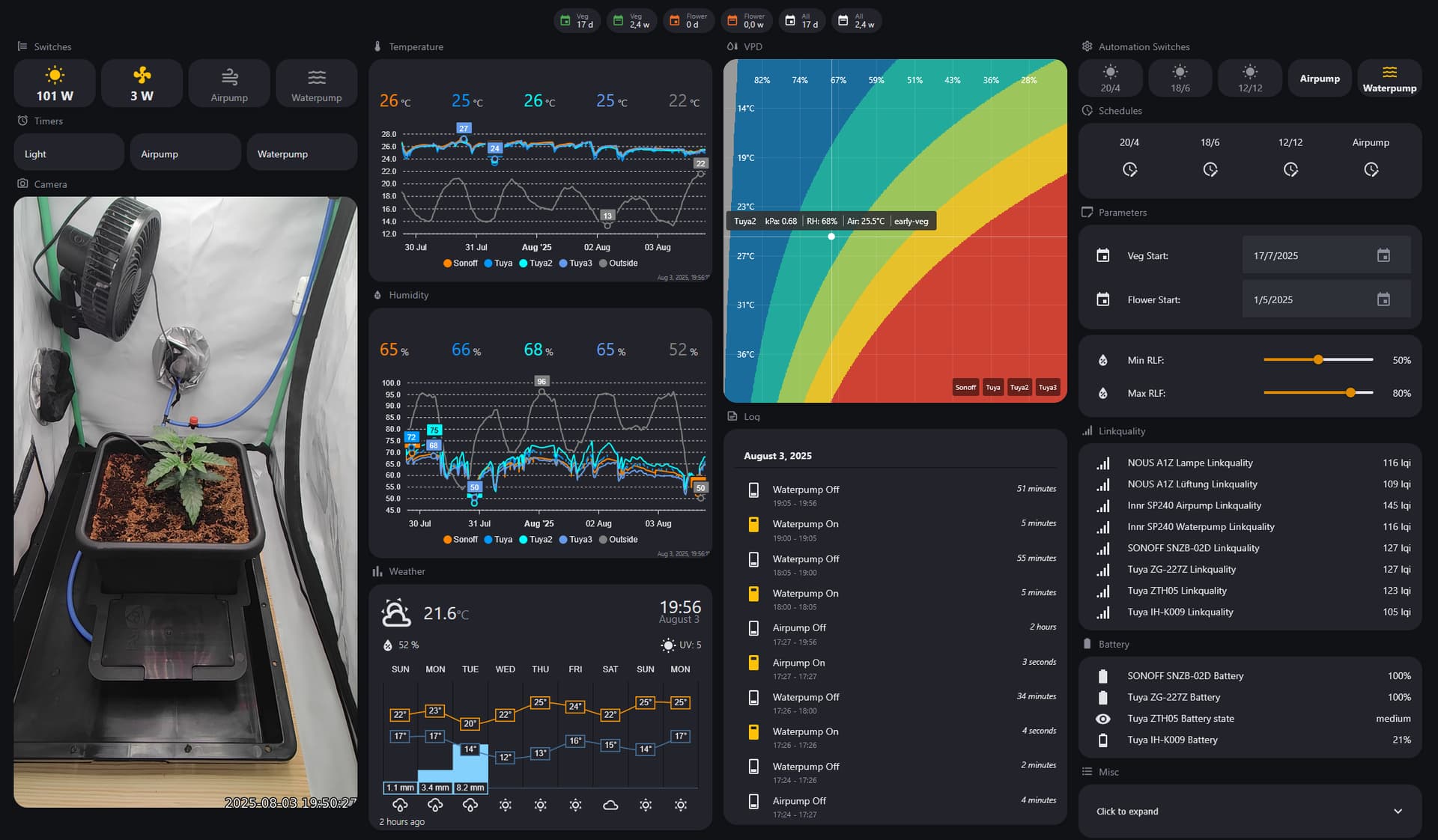Toggle the 101 W light switch
Screen dimensions: 1438x840
[x=55, y=83]
